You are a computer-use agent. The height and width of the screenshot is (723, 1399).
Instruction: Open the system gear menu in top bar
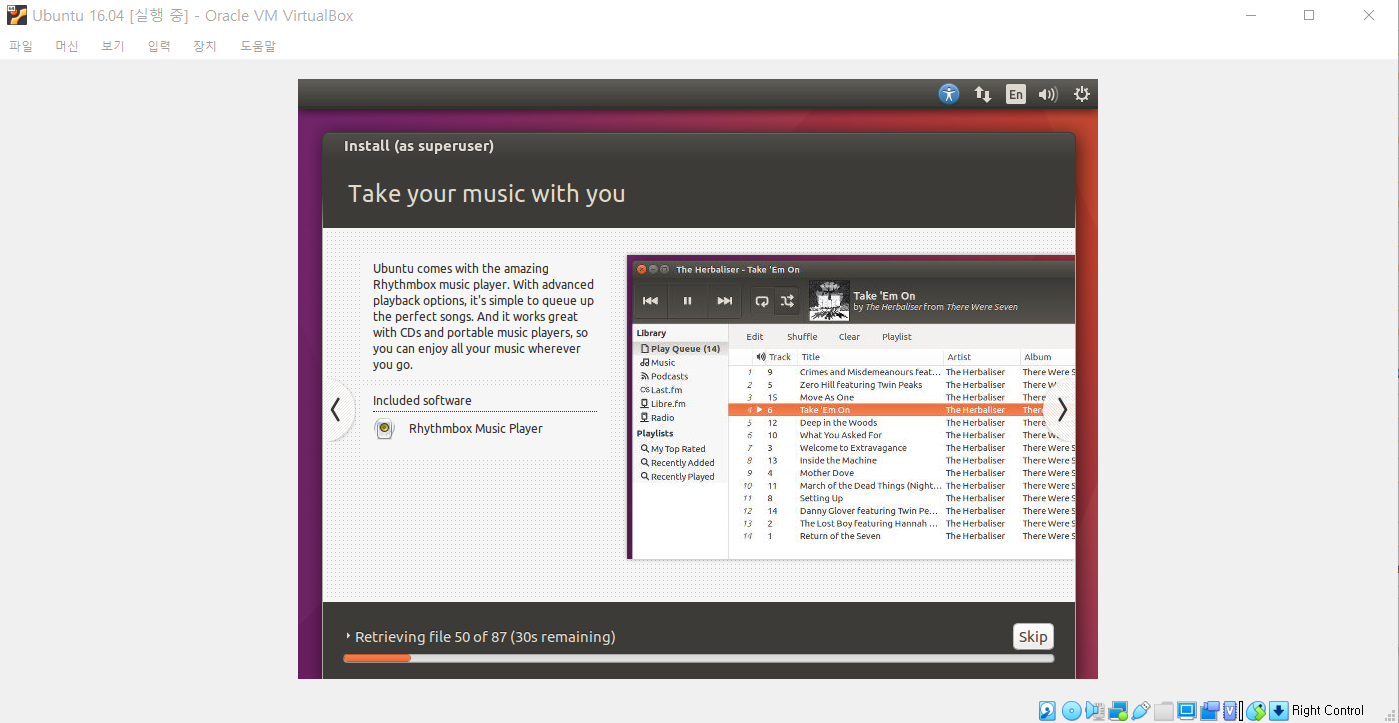point(1081,94)
